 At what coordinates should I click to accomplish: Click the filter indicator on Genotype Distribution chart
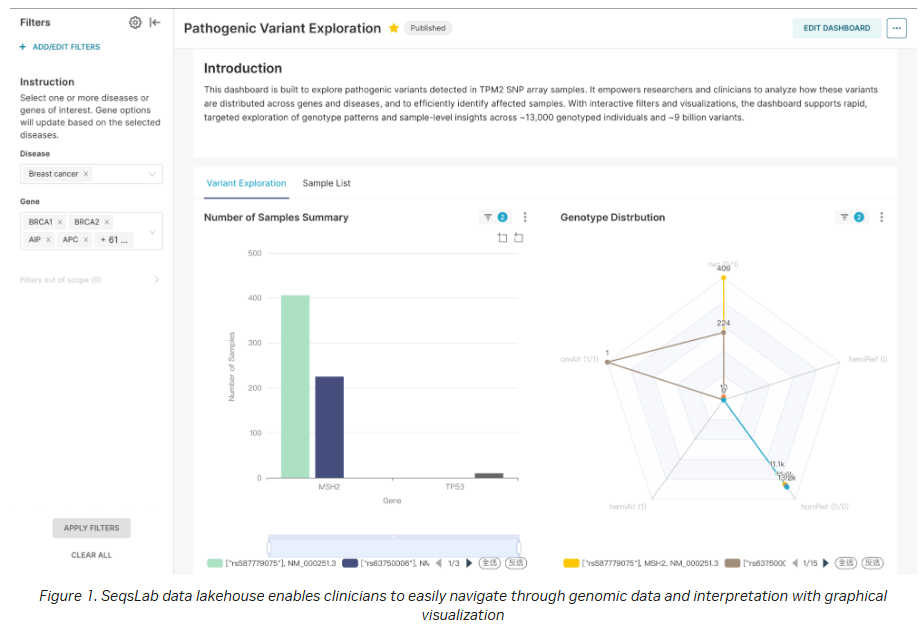pyautogui.click(x=851, y=217)
